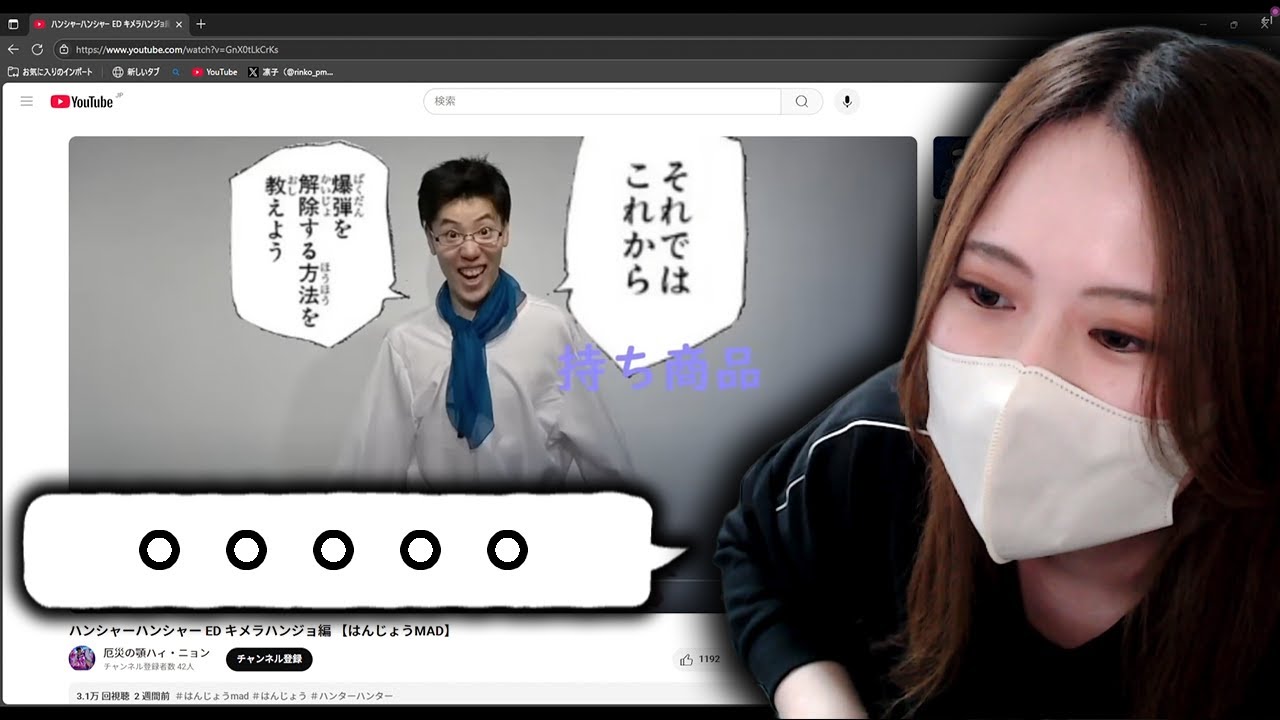Open the 厄災の顎ハィ・ニョン channel name
The width and height of the screenshot is (1280, 720).
(x=156, y=652)
